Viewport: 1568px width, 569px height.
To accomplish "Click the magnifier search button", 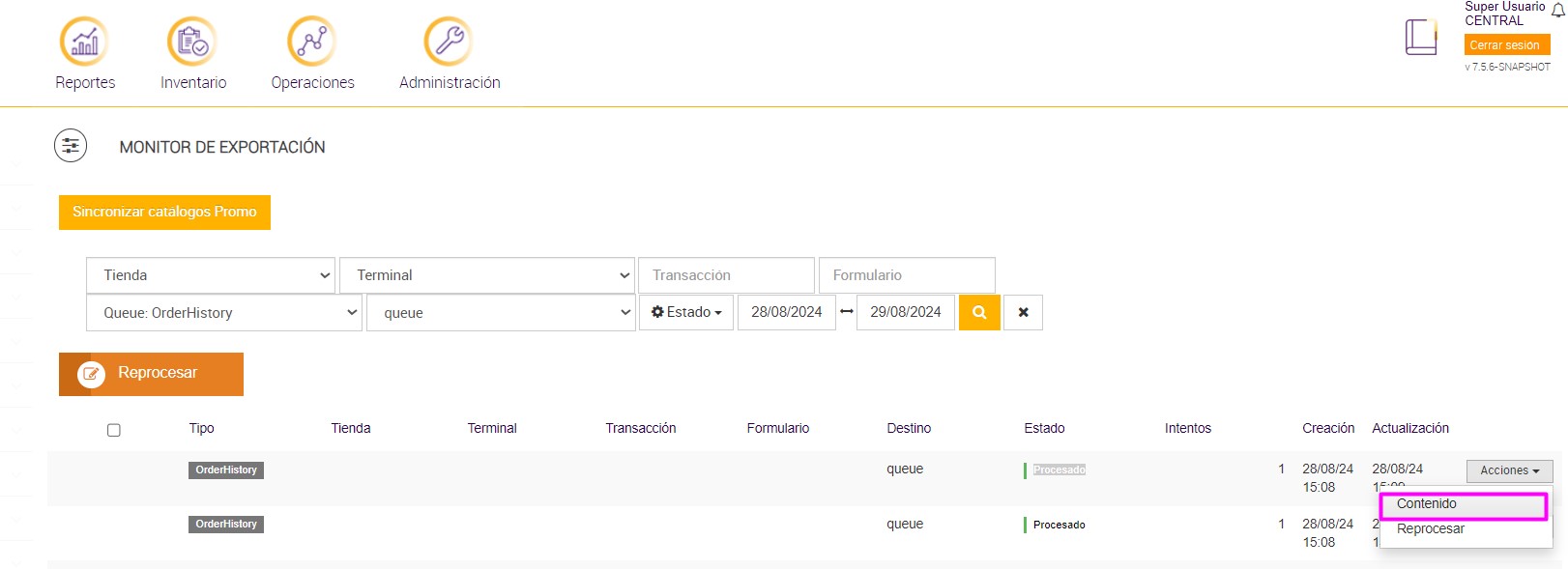I will (x=979, y=312).
